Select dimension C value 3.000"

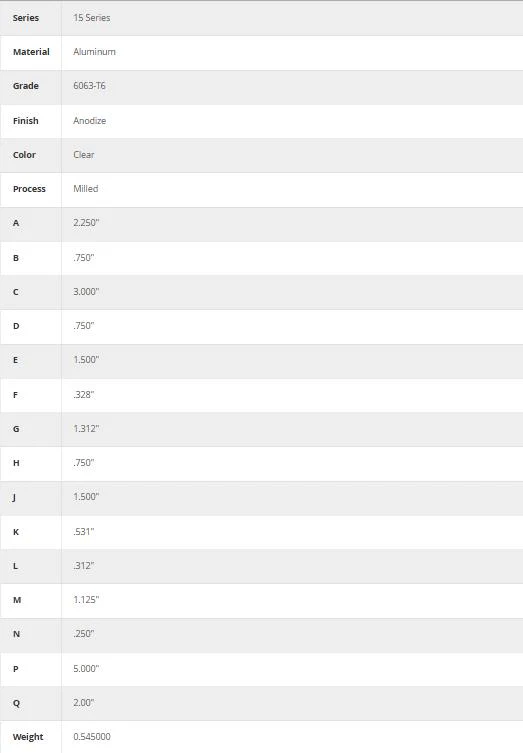[86, 291]
